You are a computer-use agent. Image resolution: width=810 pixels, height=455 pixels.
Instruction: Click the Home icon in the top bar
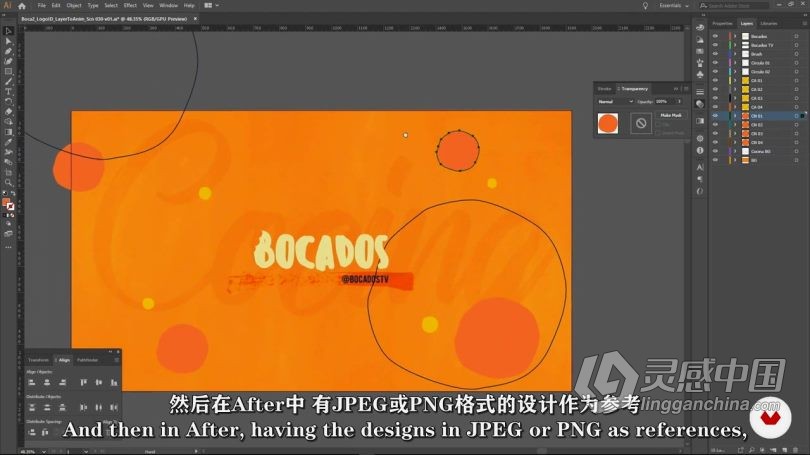click(22, 6)
